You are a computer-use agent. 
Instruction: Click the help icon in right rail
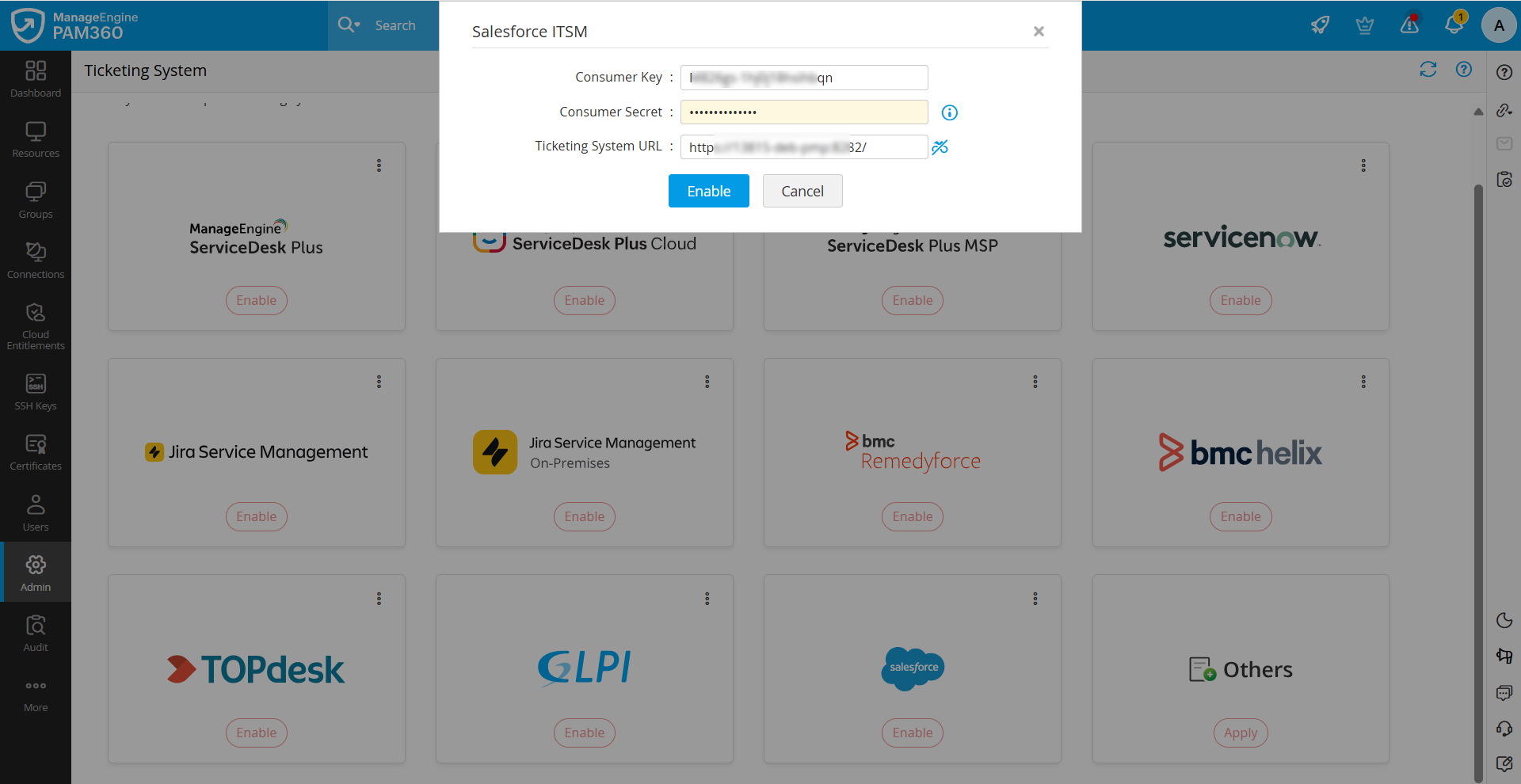click(x=1504, y=72)
